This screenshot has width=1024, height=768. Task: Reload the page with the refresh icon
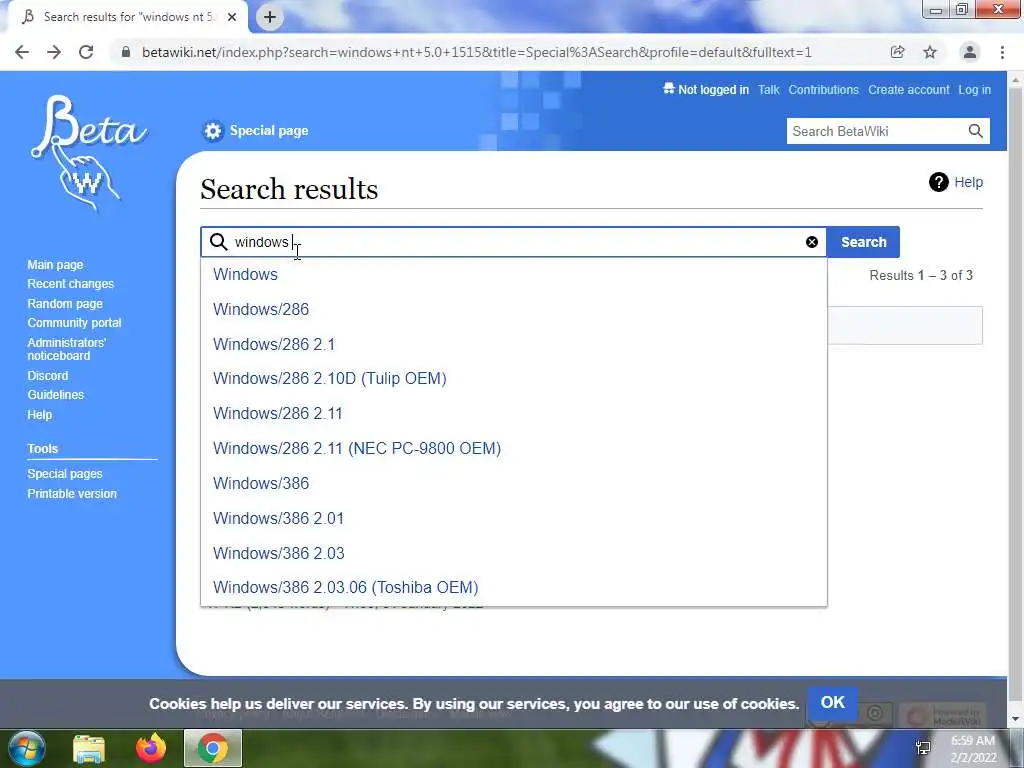click(x=86, y=52)
